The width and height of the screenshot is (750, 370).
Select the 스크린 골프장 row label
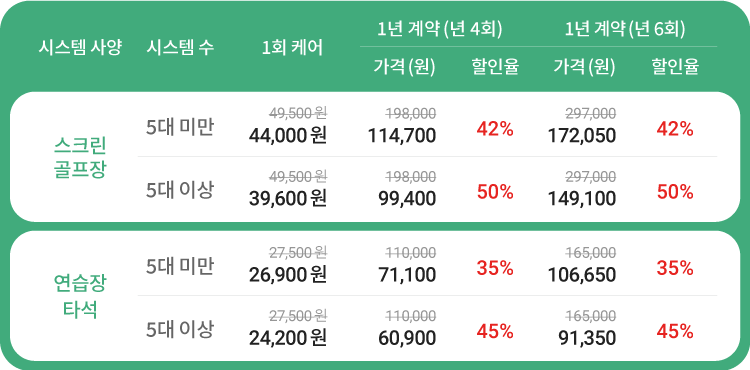pyautogui.click(x=80, y=157)
